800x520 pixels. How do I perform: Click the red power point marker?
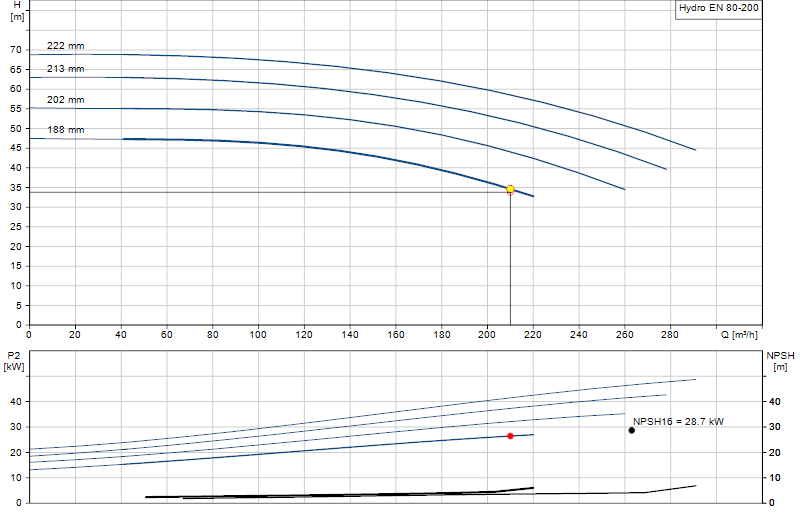tap(510, 436)
